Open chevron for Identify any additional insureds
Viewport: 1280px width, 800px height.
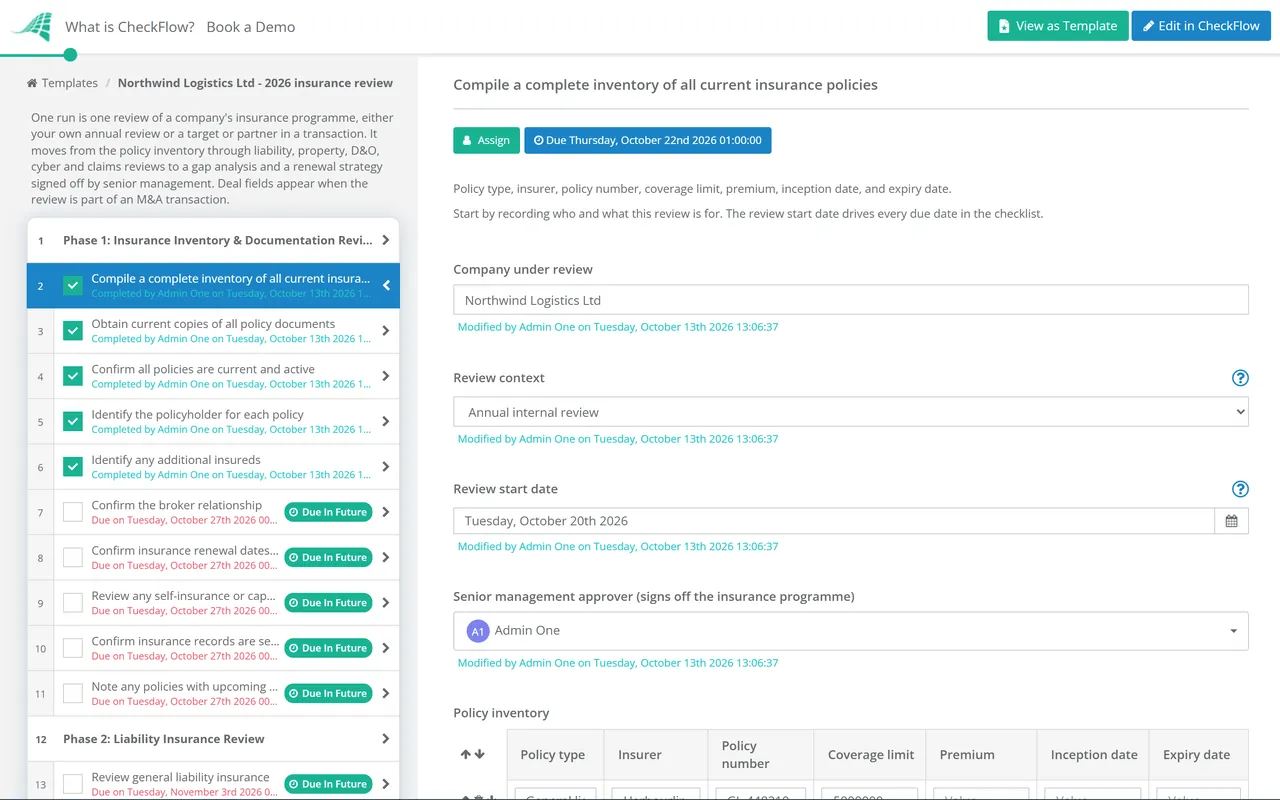pyautogui.click(x=386, y=467)
